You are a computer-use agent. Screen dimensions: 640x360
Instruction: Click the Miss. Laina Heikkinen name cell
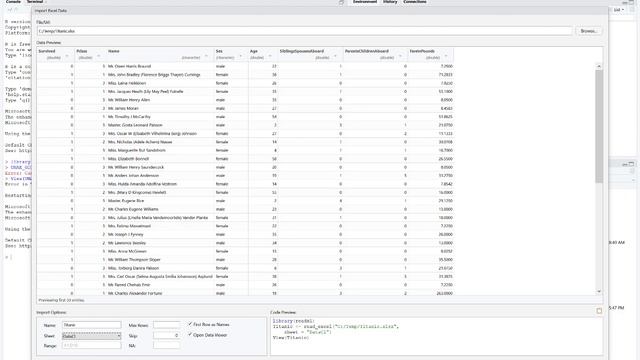(x=127, y=83)
